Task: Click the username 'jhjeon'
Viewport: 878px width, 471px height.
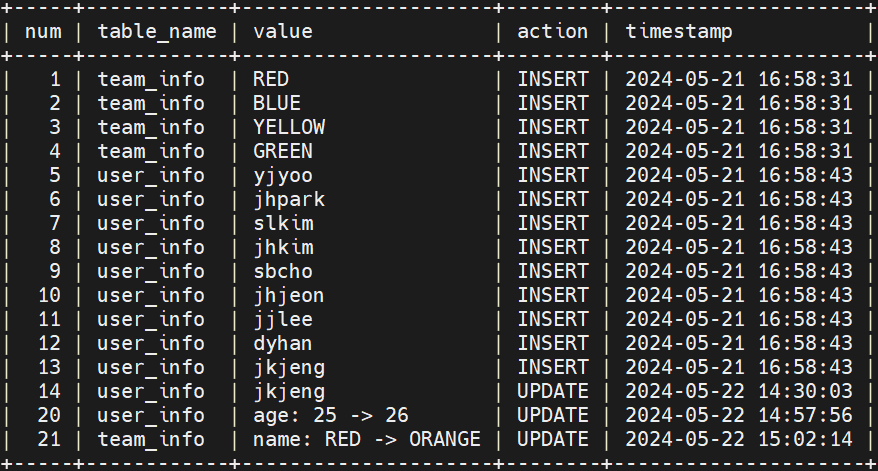Action: (289, 296)
